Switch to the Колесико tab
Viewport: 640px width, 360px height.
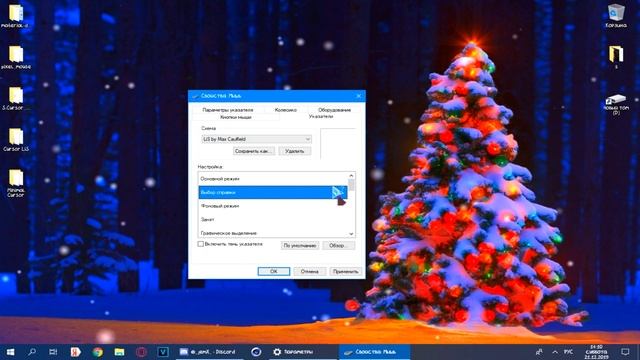pyautogui.click(x=285, y=110)
